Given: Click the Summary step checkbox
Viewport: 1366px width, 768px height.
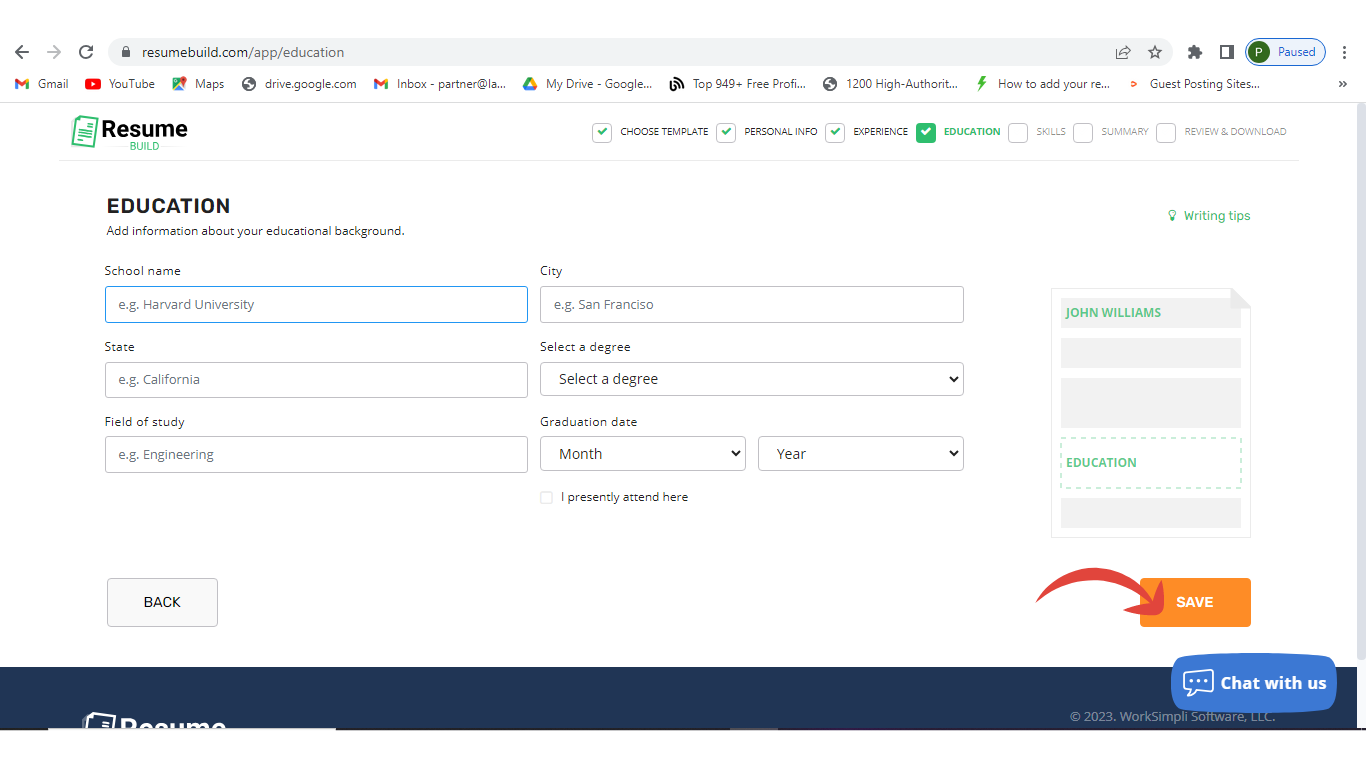Looking at the screenshot, I should (x=1083, y=132).
